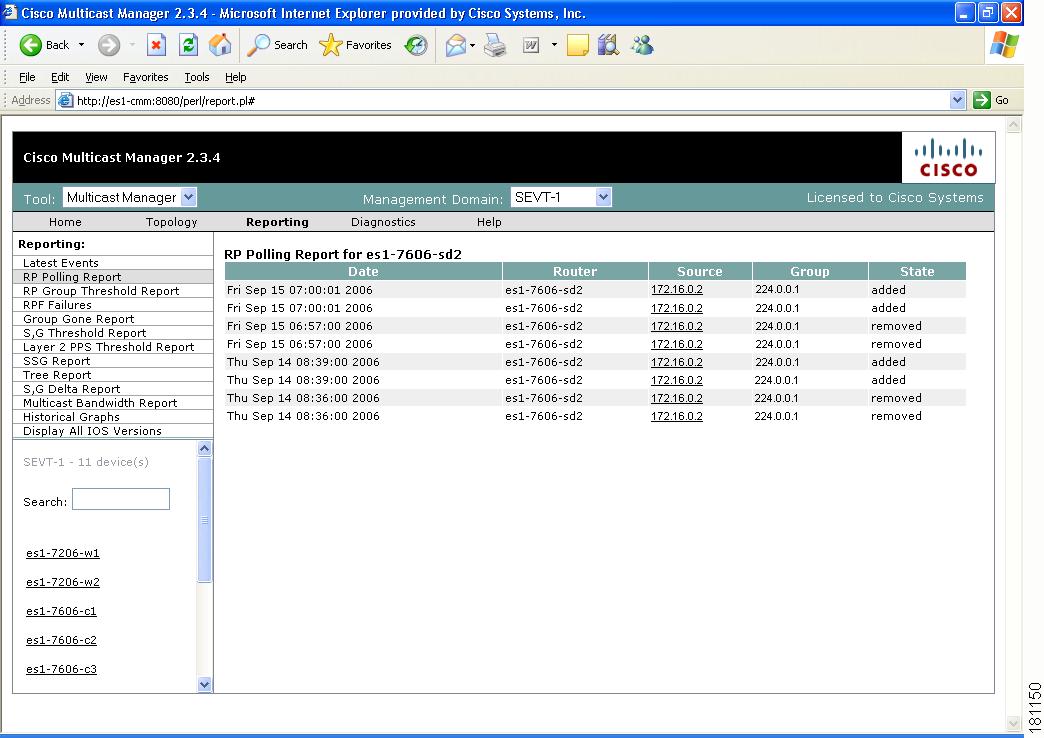Click the Address URL field
Image resolution: width=1044 pixels, height=738 pixels.
click(x=511, y=101)
